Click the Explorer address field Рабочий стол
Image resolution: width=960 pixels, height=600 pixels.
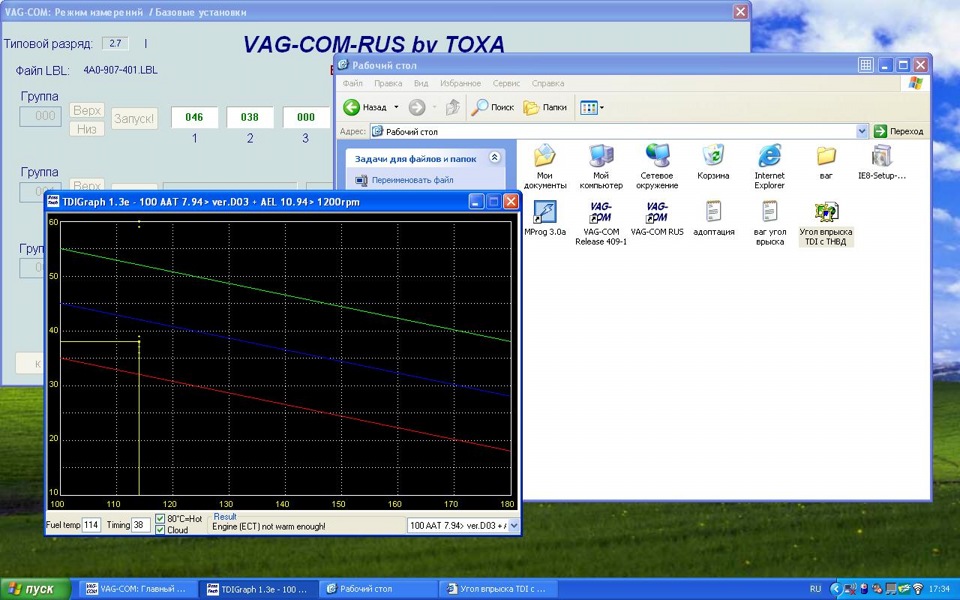612,132
